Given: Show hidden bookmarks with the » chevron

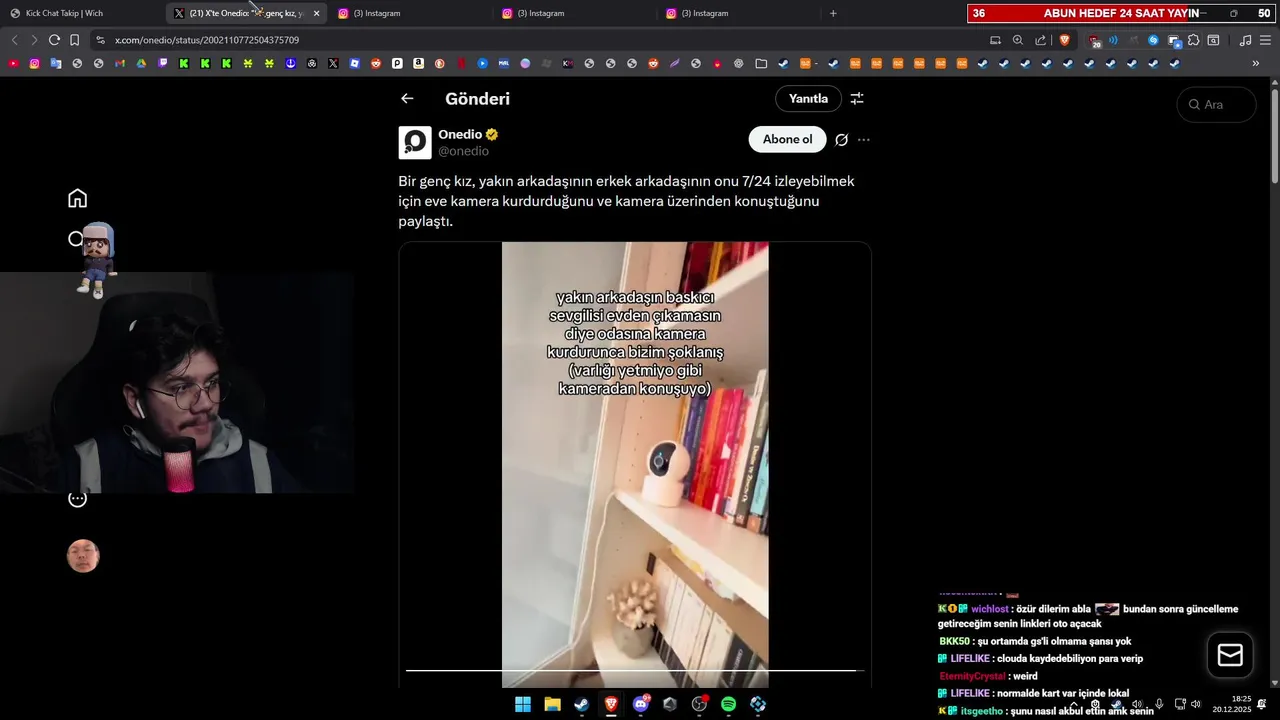Looking at the screenshot, I should pos(1256,63).
